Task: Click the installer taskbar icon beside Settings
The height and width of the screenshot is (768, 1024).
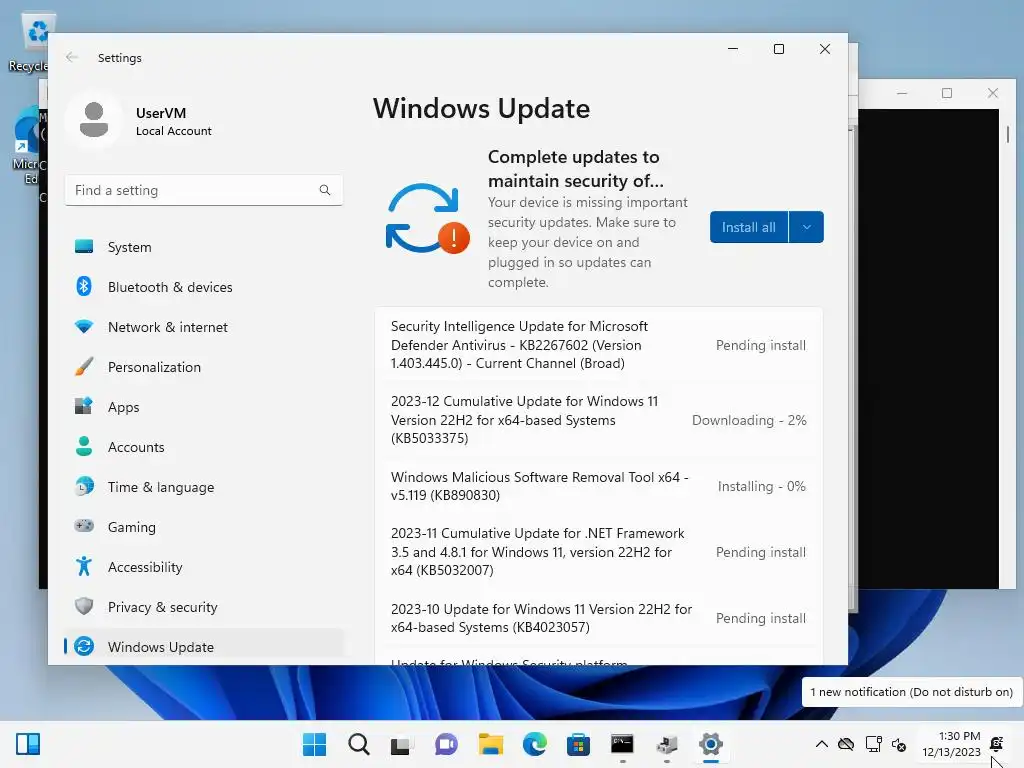Action: click(x=666, y=744)
